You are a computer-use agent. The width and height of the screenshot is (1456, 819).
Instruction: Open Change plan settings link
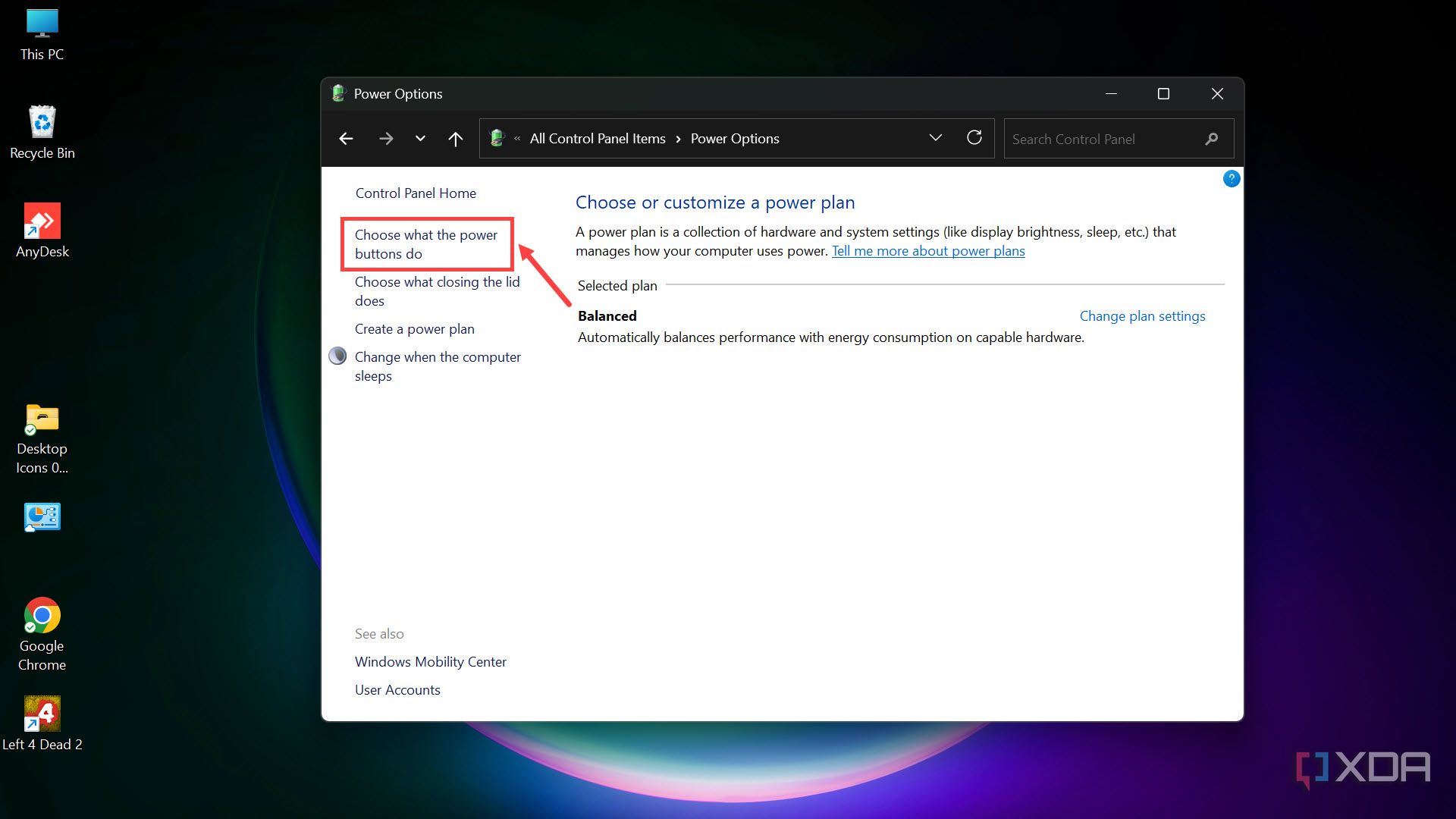(x=1142, y=316)
